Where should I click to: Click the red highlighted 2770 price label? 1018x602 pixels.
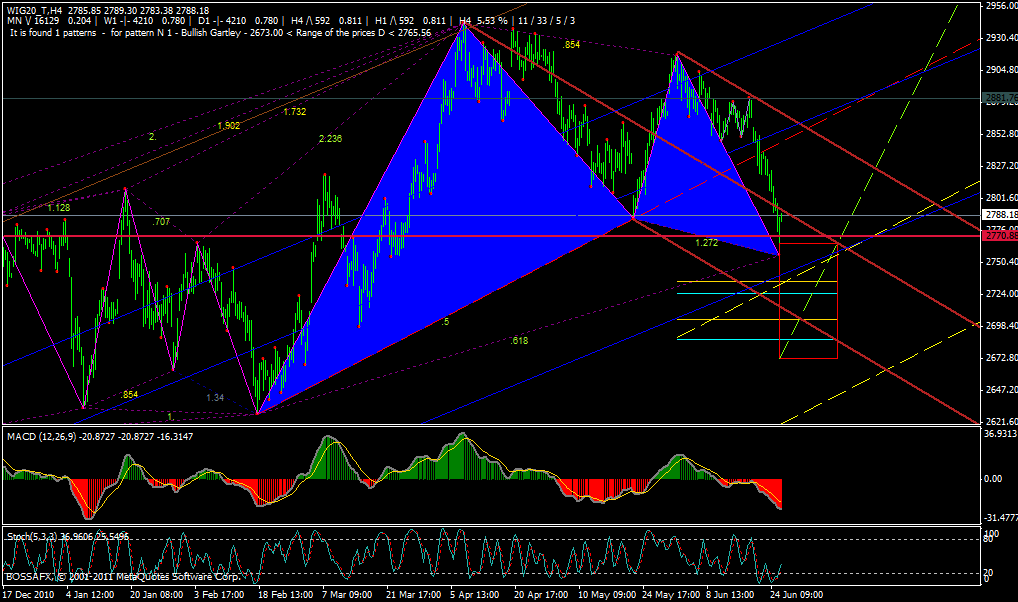tap(999, 236)
